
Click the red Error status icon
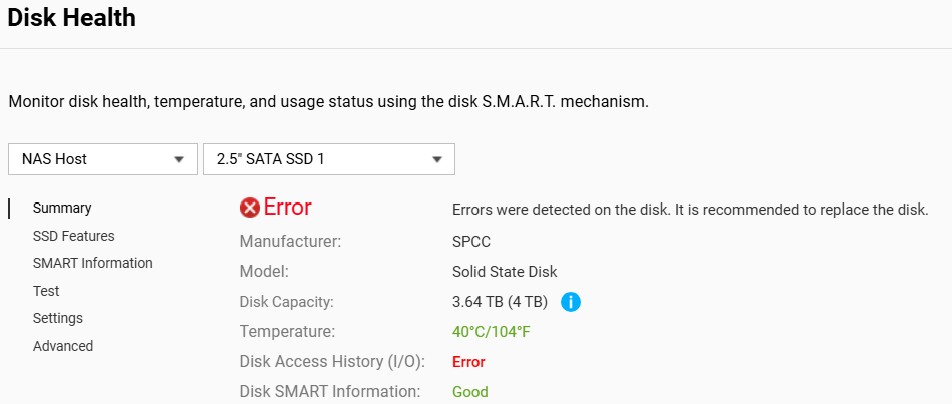point(250,208)
